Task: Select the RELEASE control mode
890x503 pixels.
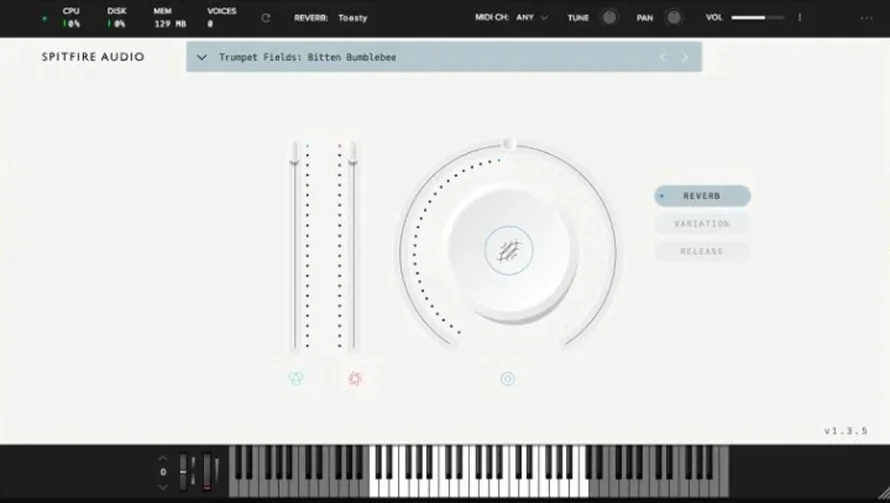Action: click(x=702, y=252)
